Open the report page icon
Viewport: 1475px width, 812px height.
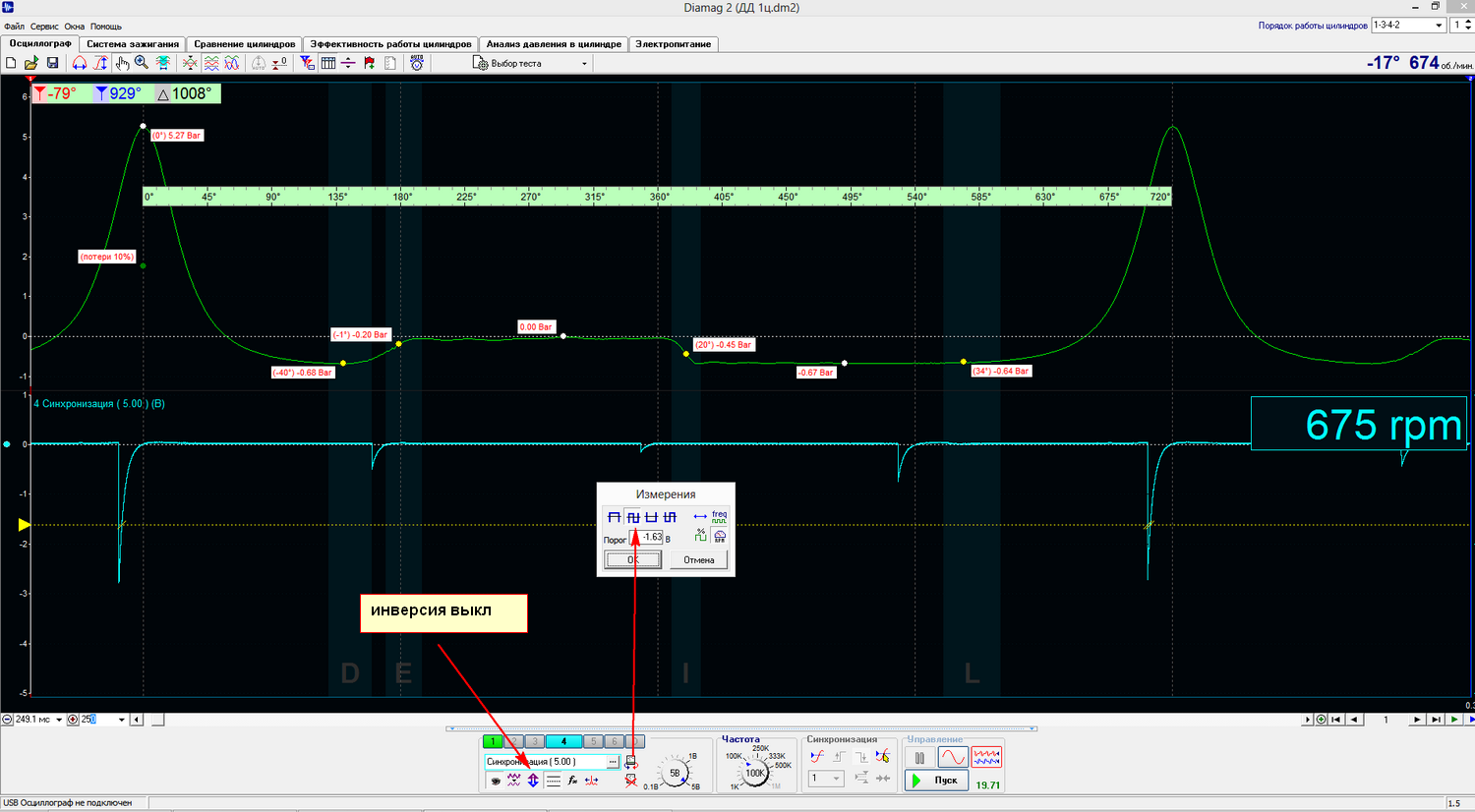[x=389, y=63]
